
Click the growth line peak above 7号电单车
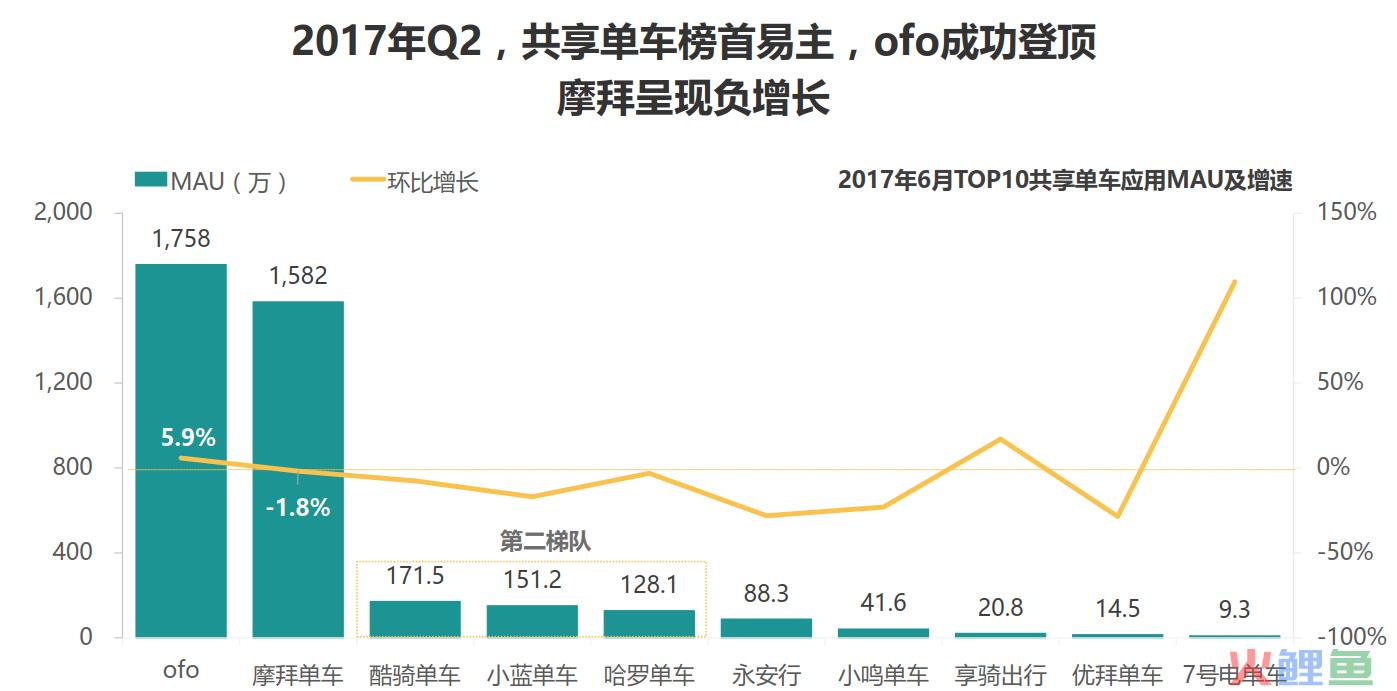pos(1234,283)
